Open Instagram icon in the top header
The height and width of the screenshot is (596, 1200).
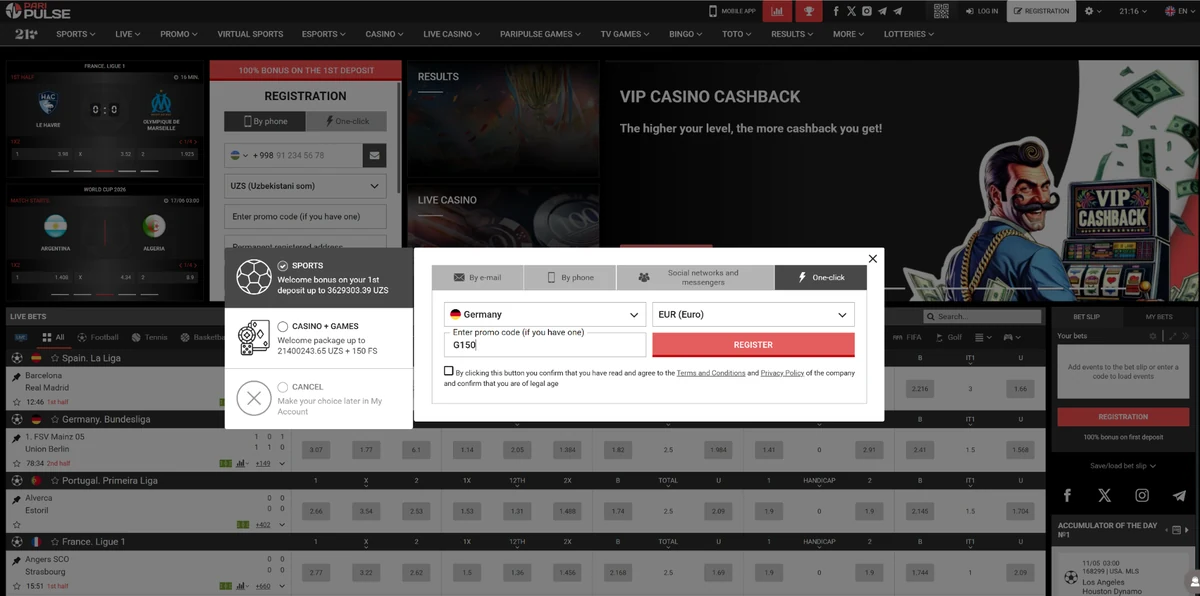coord(866,11)
